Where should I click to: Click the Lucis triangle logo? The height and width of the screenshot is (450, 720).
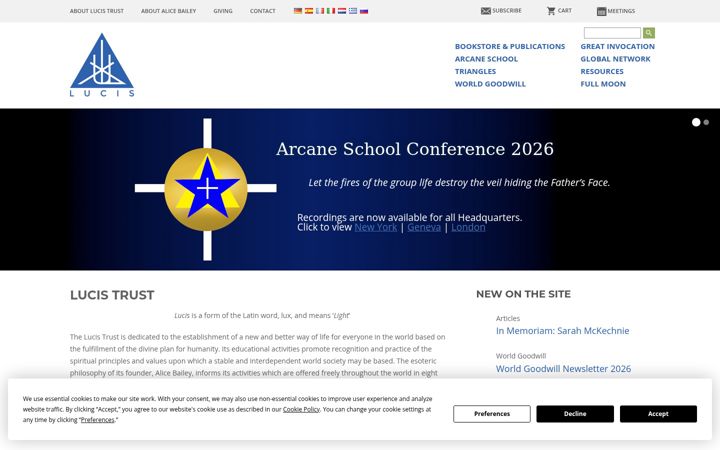pos(102,65)
